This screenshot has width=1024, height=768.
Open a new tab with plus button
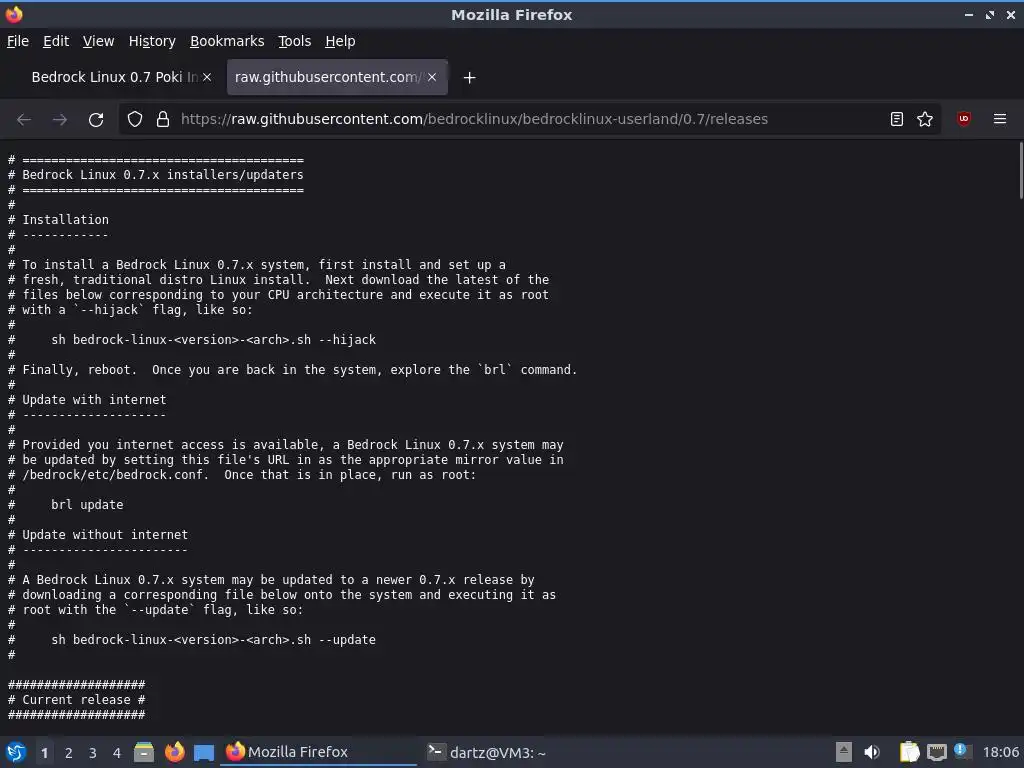click(x=469, y=78)
